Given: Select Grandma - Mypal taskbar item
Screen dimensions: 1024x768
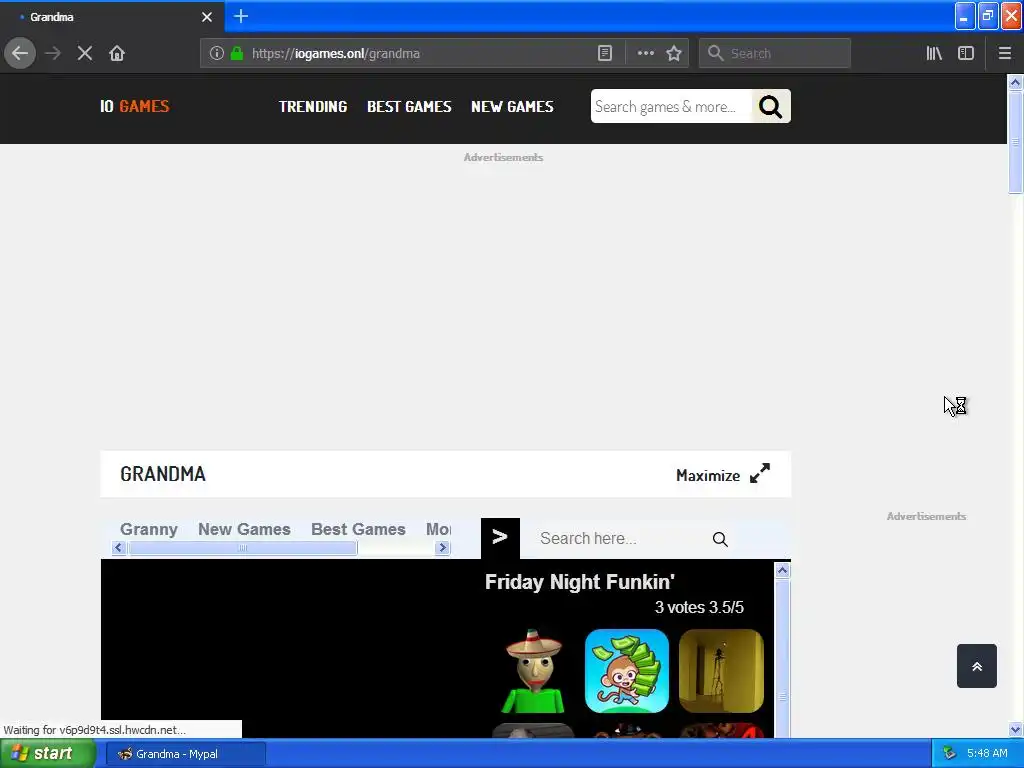Looking at the screenshot, I should (x=185, y=754).
